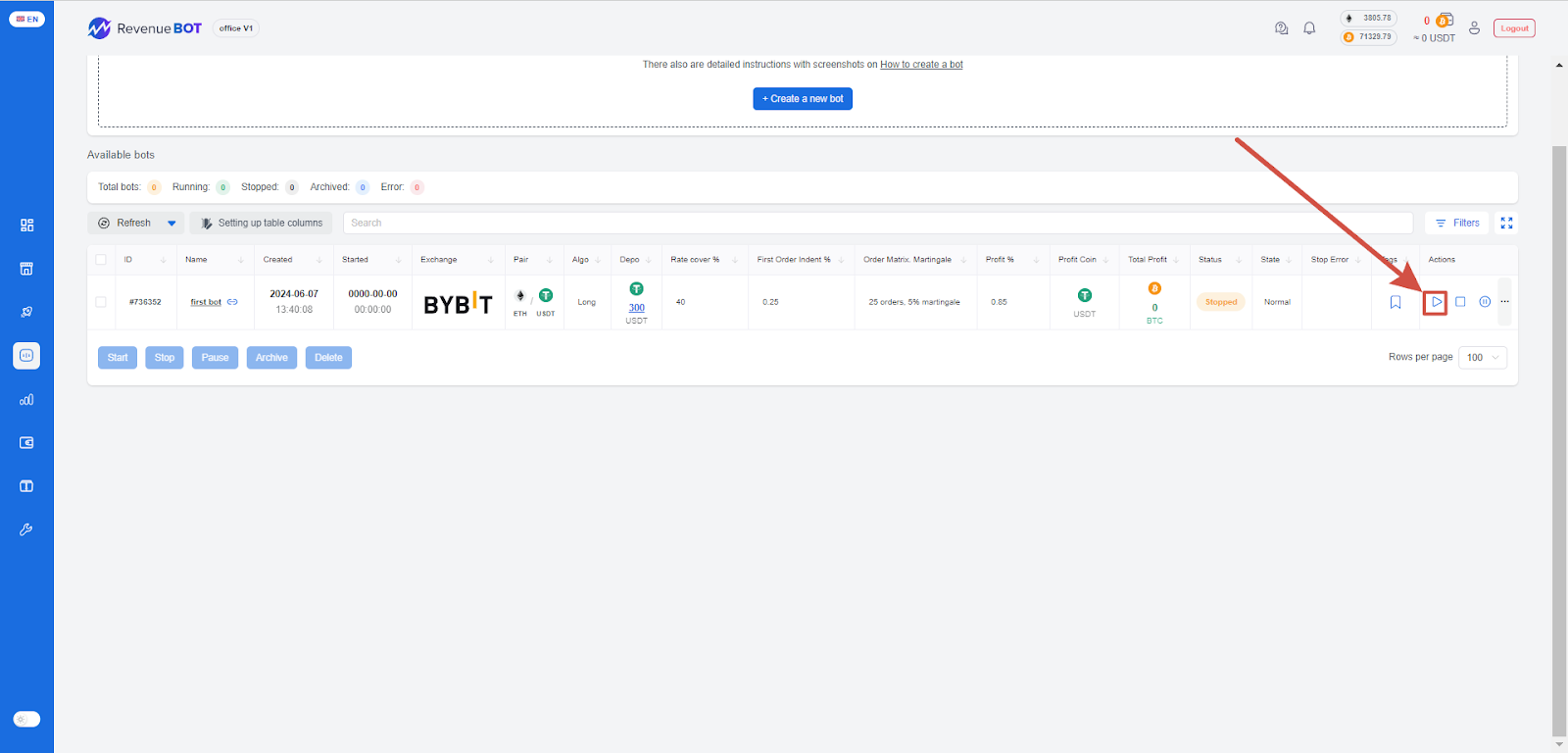Open the Rows per page dropdown
This screenshot has height=753, width=1568.
(x=1482, y=358)
